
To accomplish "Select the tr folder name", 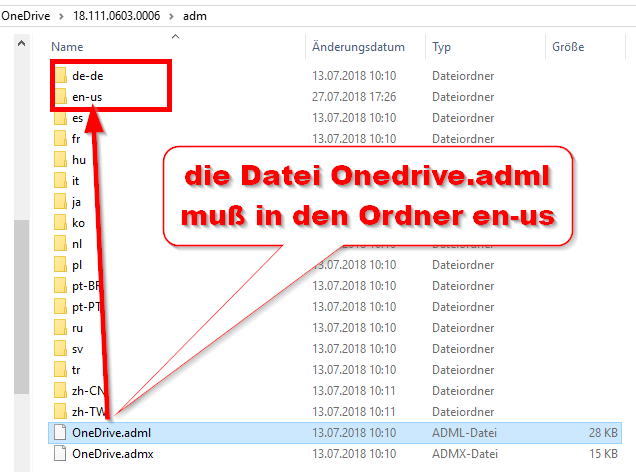I will point(77,370).
